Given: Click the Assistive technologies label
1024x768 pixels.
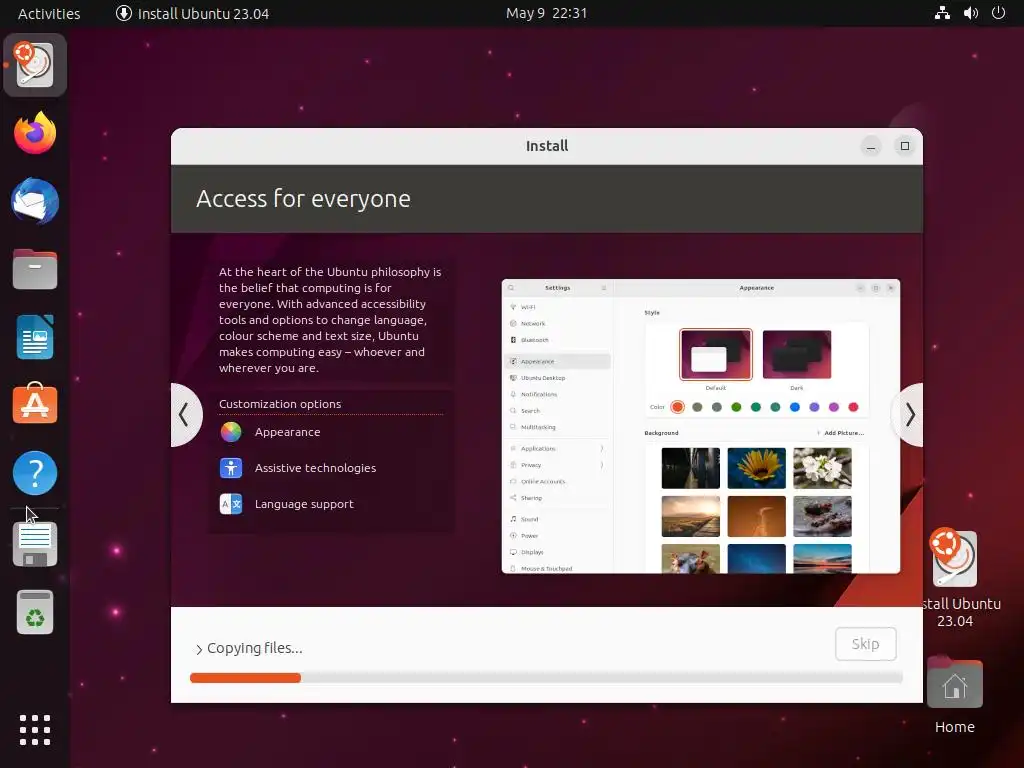Looking at the screenshot, I should [315, 468].
